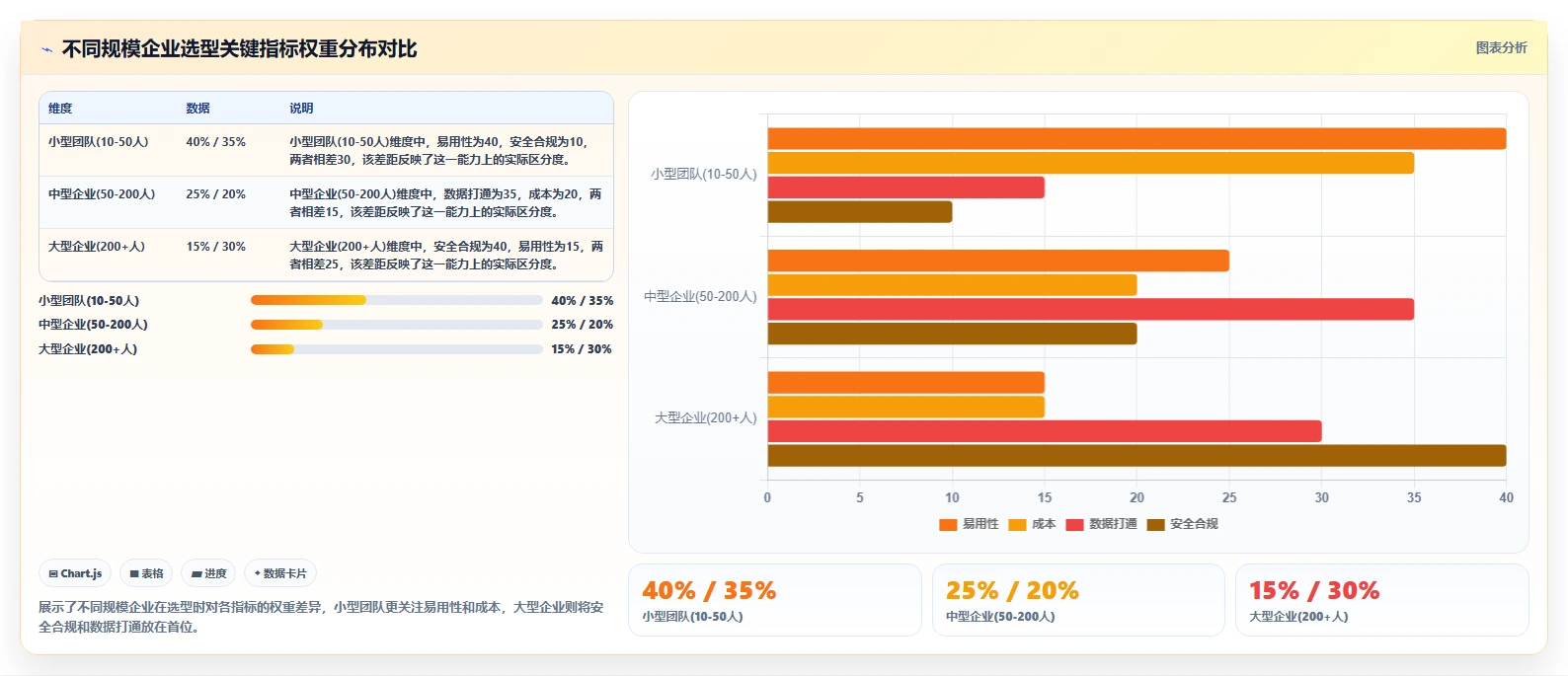This screenshot has width=1568, height=676.
Task: Click the description starting 小型团队(10-50人)维度中
Action: (439, 151)
